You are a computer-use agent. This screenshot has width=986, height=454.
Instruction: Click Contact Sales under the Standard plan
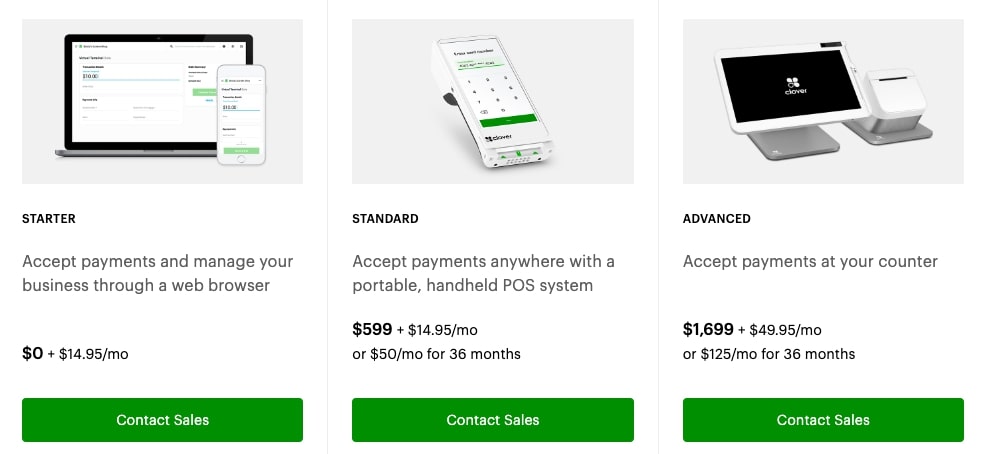coord(492,419)
